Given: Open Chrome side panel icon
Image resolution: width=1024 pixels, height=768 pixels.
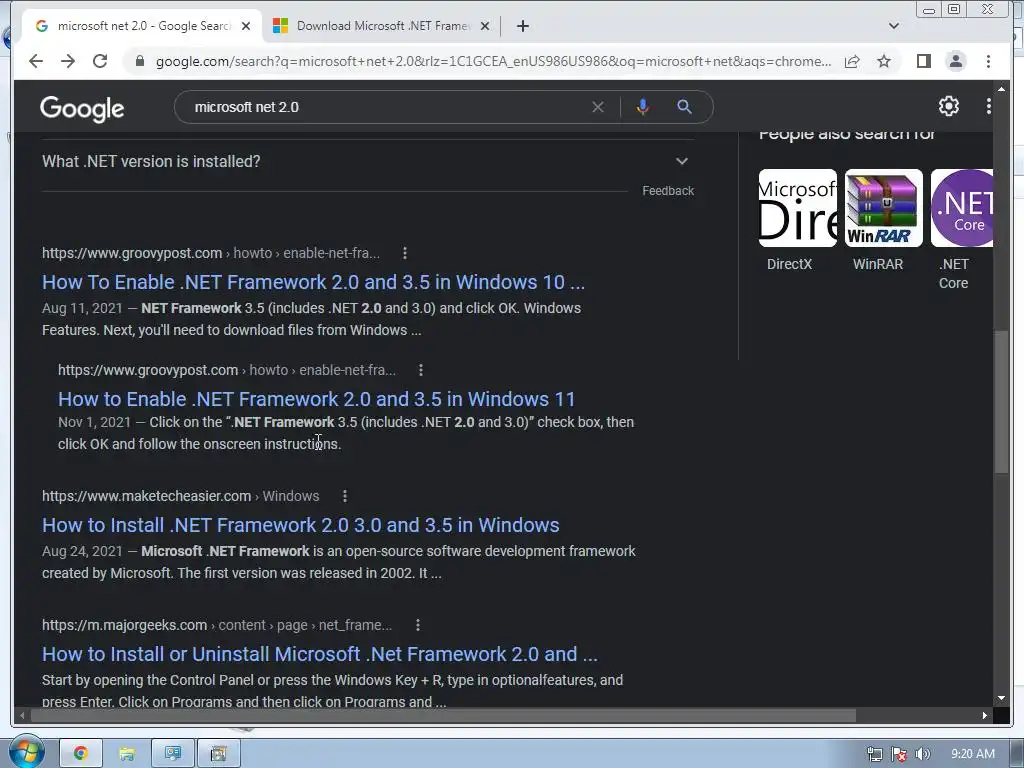Looking at the screenshot, I should pos(923,61).
